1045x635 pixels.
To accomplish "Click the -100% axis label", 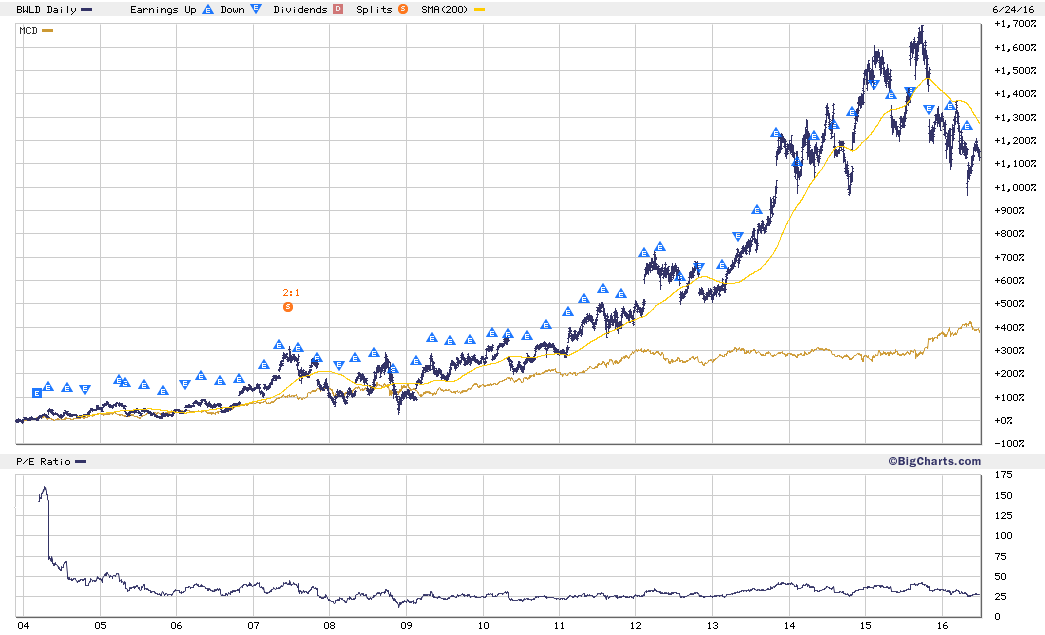I will [x=1009, y=443].
